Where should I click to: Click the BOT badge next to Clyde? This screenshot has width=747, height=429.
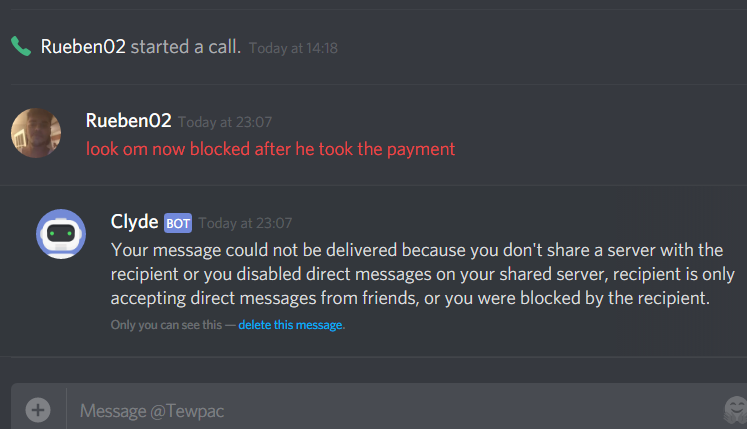[178, 223]
